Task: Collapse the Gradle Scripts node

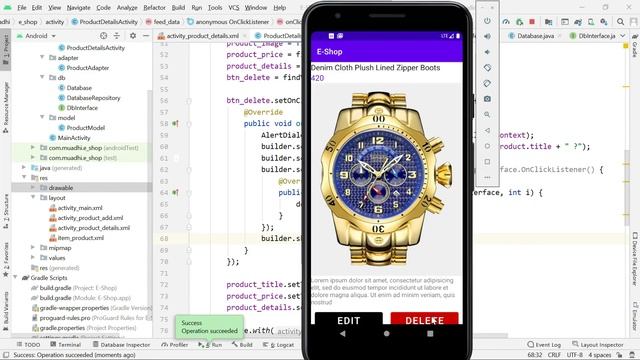Action: pyautogui.click(x=15, y=278)
